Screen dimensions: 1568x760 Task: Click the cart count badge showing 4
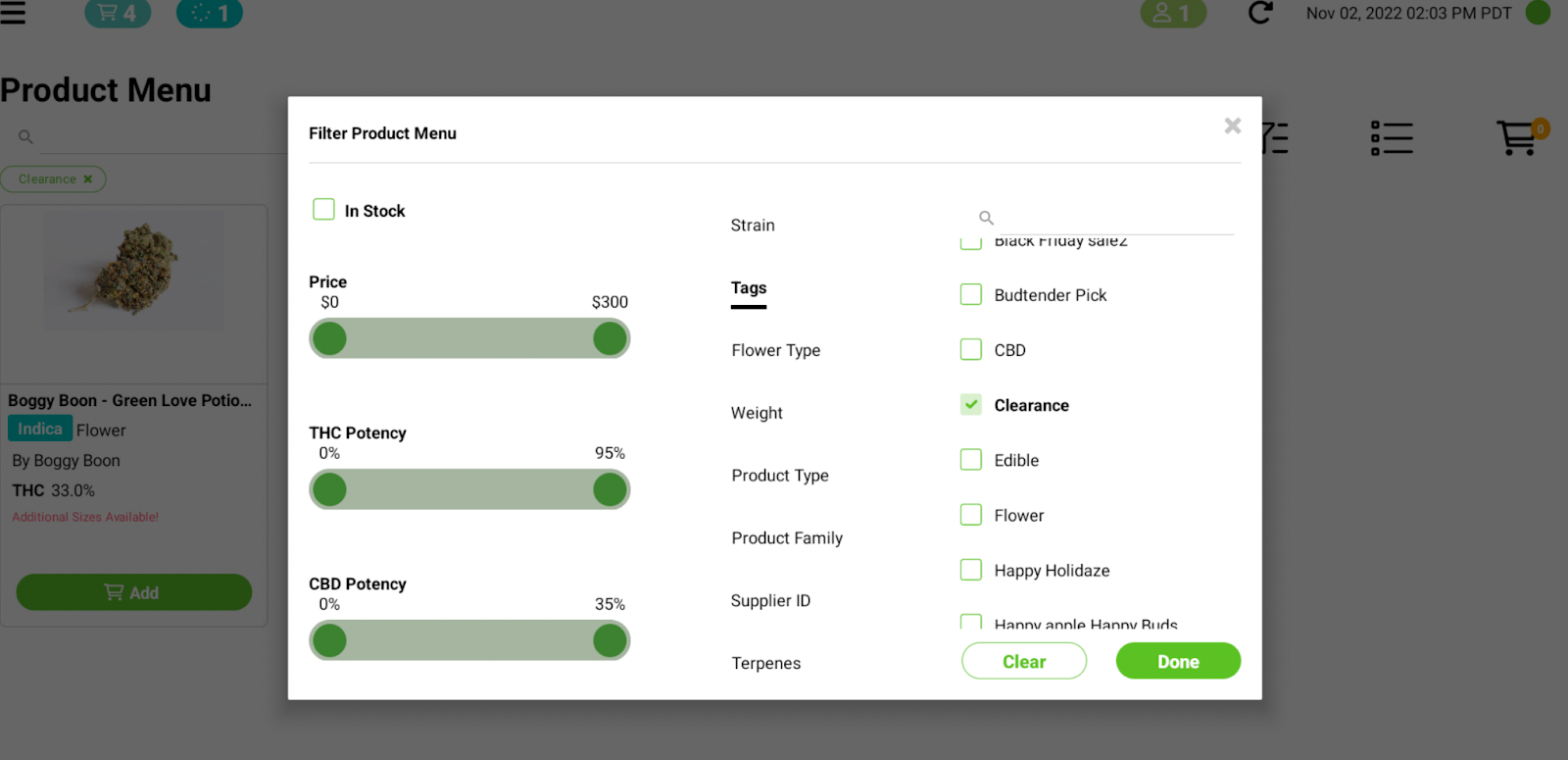coord(118,14)
